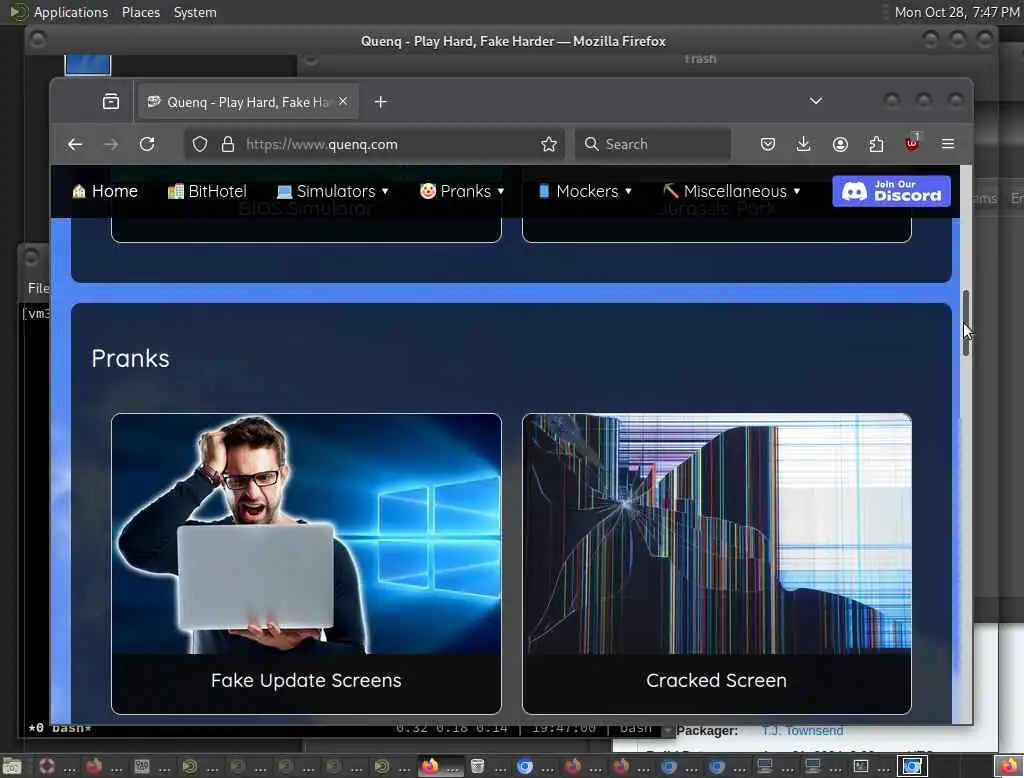Click the Fake Update Screens caption
The height and width of the screenshot is (778, 1024).
pos(306,681)
